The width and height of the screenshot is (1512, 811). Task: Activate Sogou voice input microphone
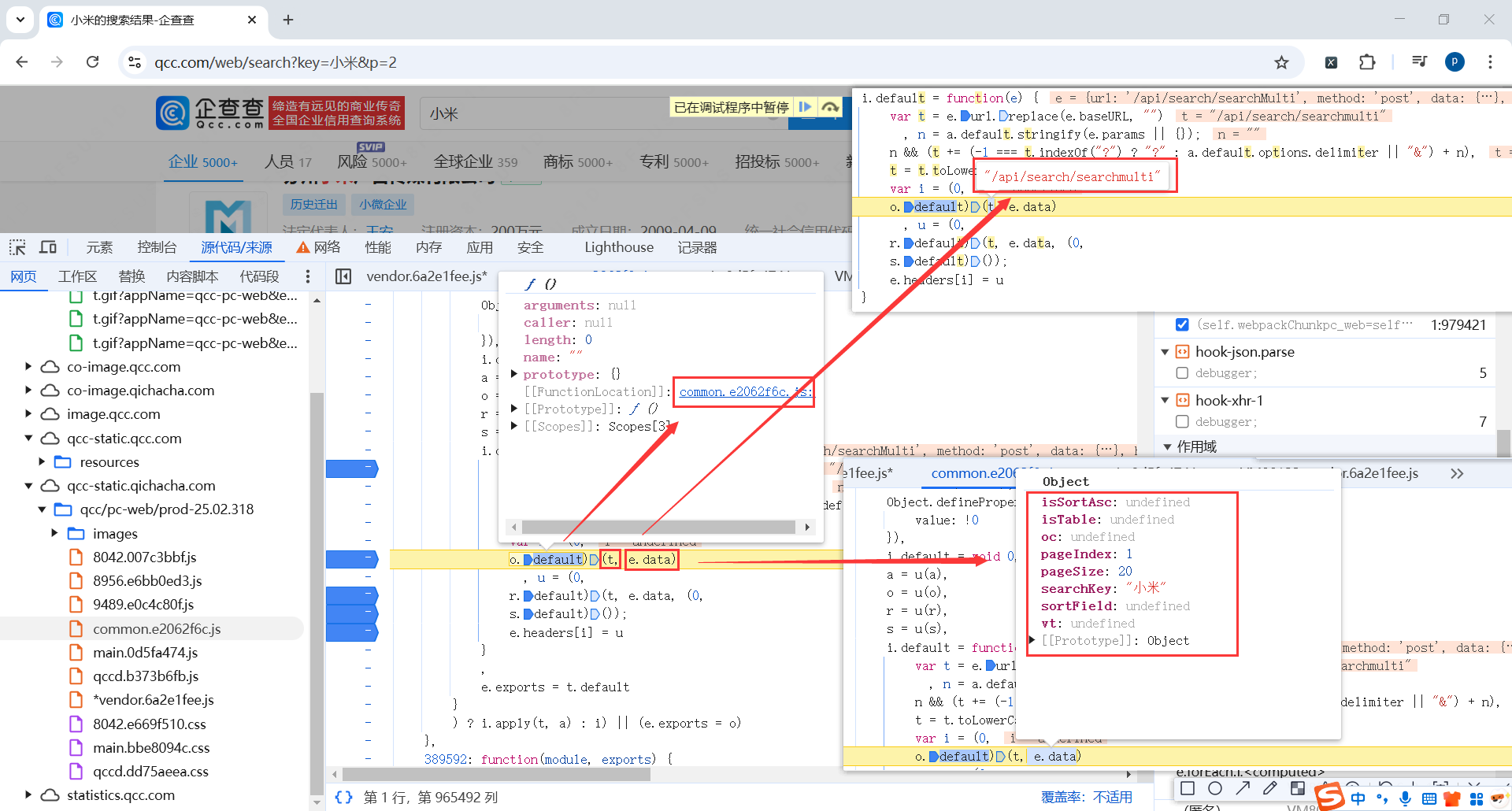1405,798
